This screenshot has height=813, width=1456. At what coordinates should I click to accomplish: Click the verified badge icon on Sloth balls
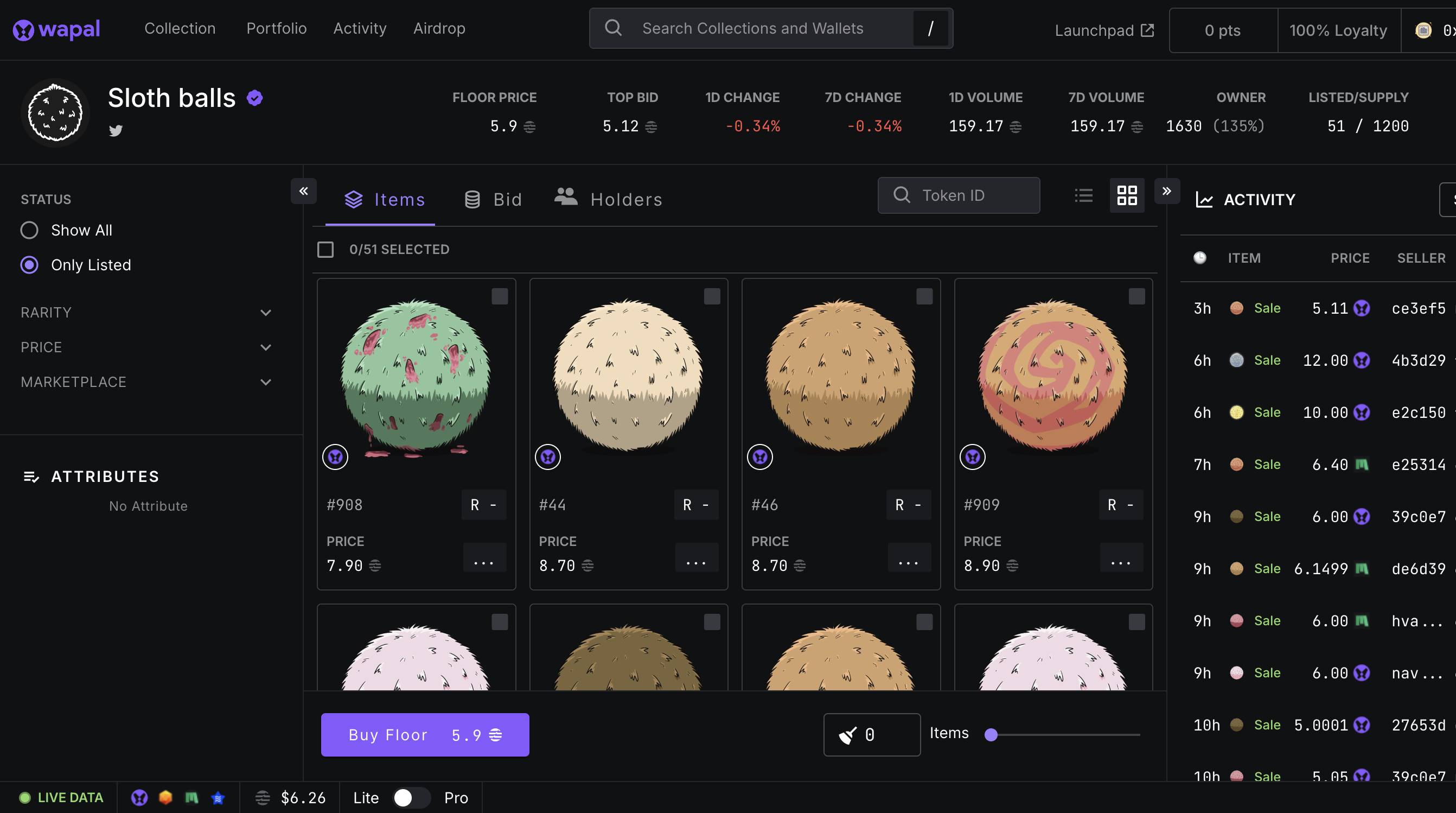point(254,97)
